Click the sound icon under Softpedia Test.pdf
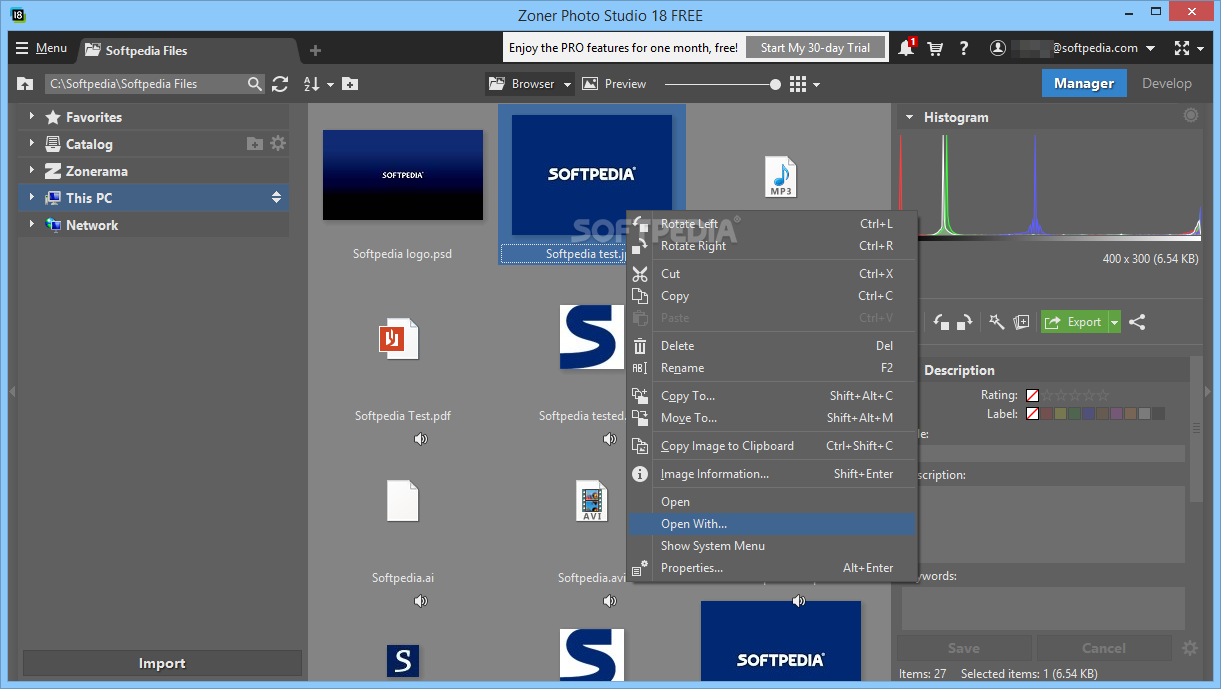This screenshot has width=1221, height=689. point(421,439)
